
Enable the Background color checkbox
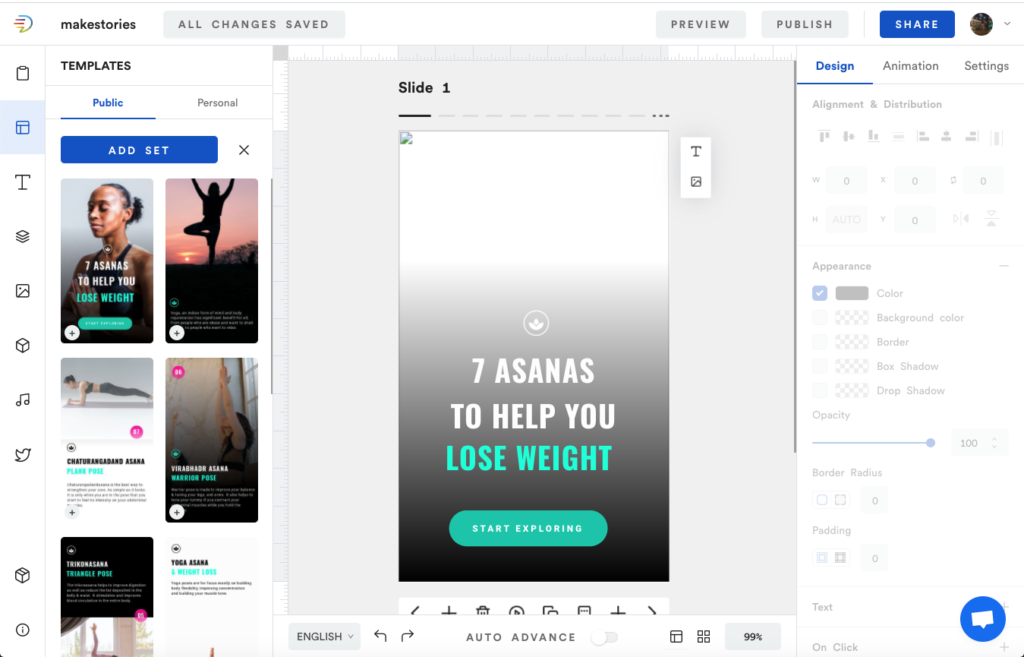(x=820, y=317)
